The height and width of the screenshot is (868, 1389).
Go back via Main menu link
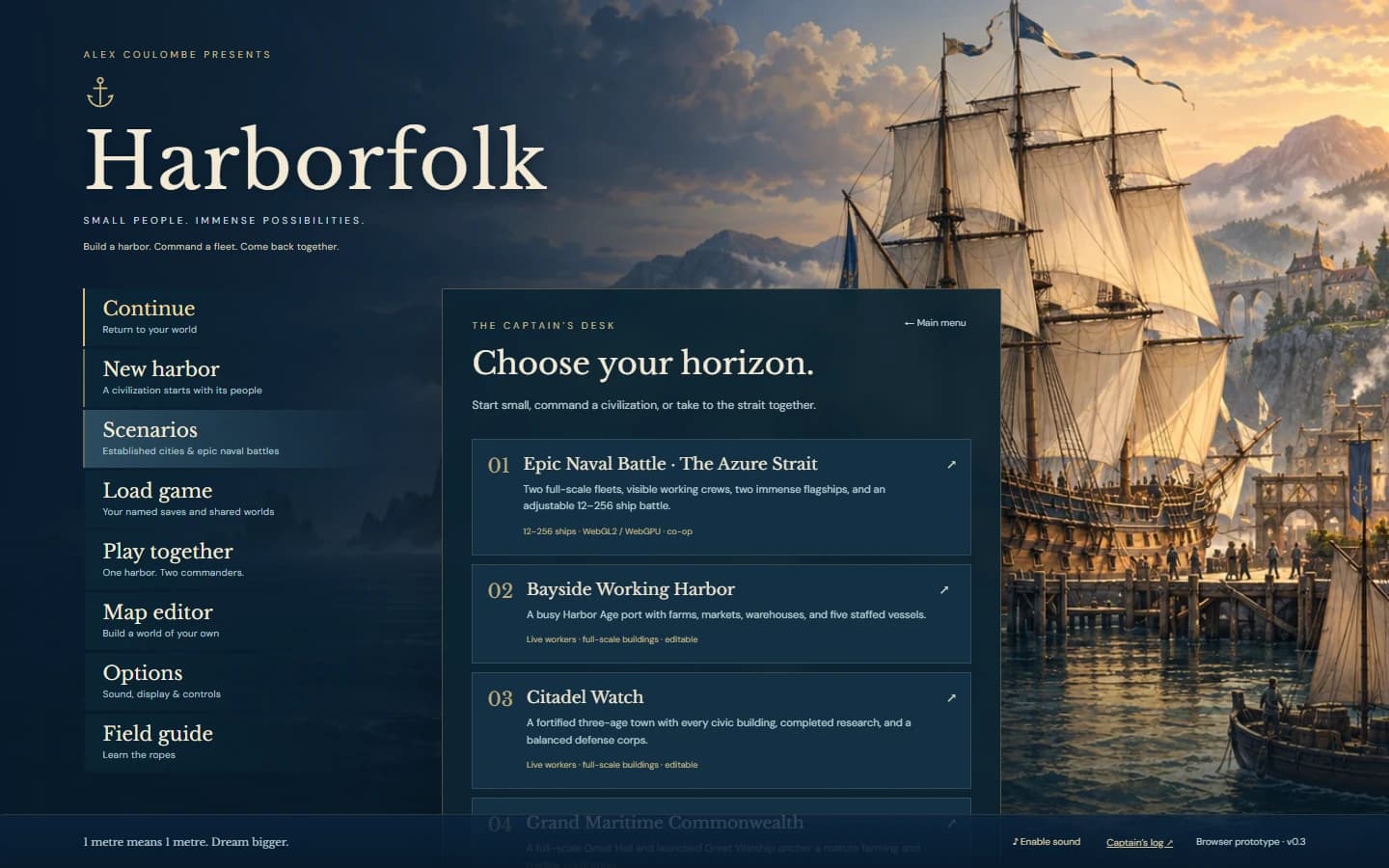pos(935,323)
